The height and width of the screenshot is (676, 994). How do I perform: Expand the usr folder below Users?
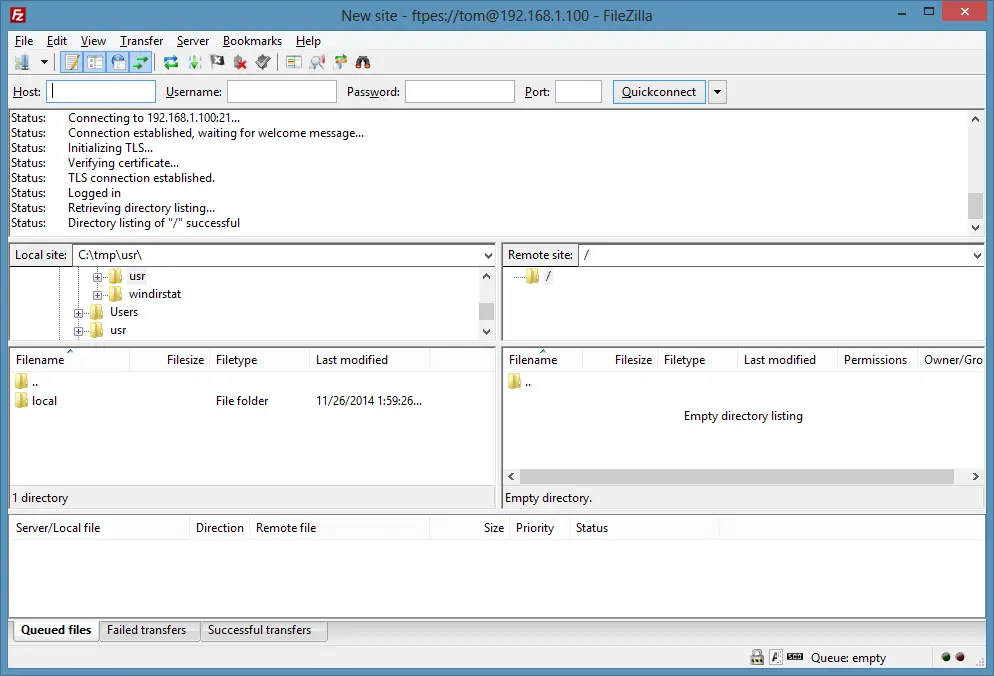pyautogui.click(x=78, y=331)
